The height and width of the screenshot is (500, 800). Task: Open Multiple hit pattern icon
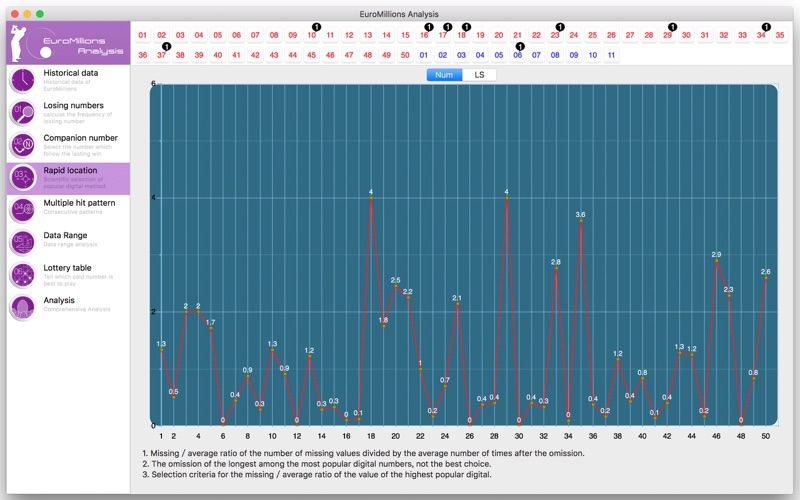point(23,210)
